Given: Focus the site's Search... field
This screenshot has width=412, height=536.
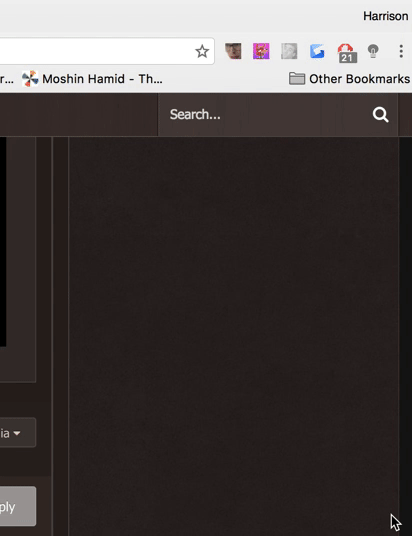Looking at the screenshot, I should pyautogui.click(x=265, y=115).
